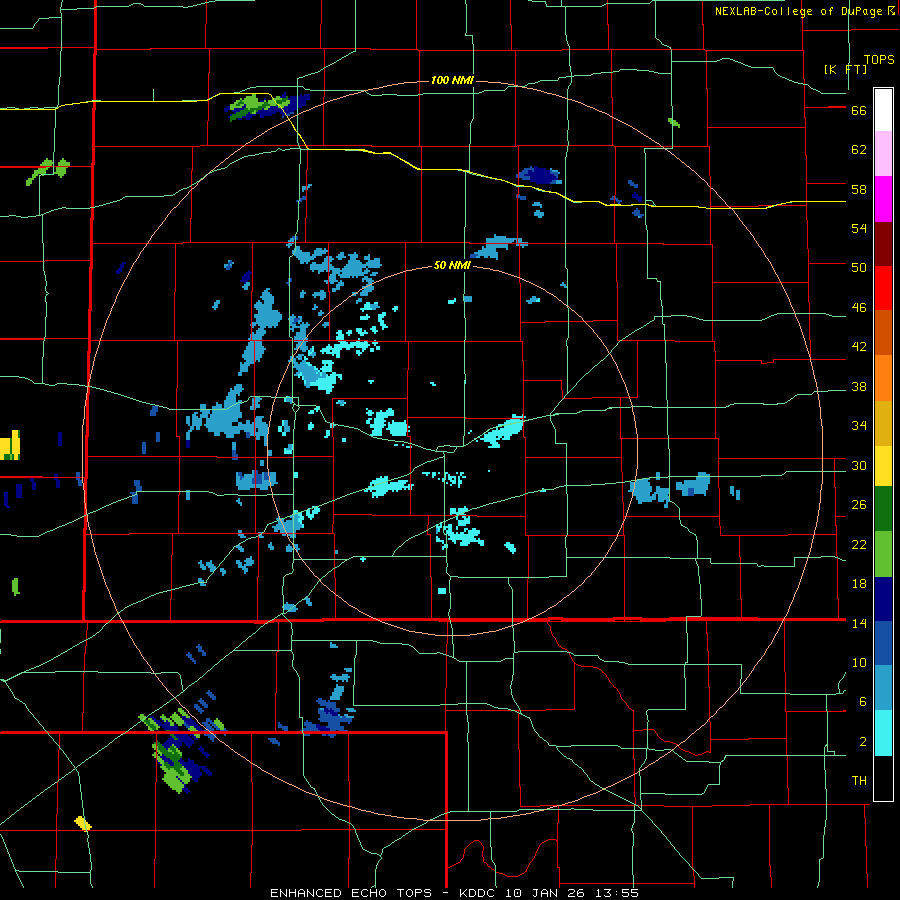900x900 pixels.
Task: Click the "TH" threshold label
Action: coord(859,781)
